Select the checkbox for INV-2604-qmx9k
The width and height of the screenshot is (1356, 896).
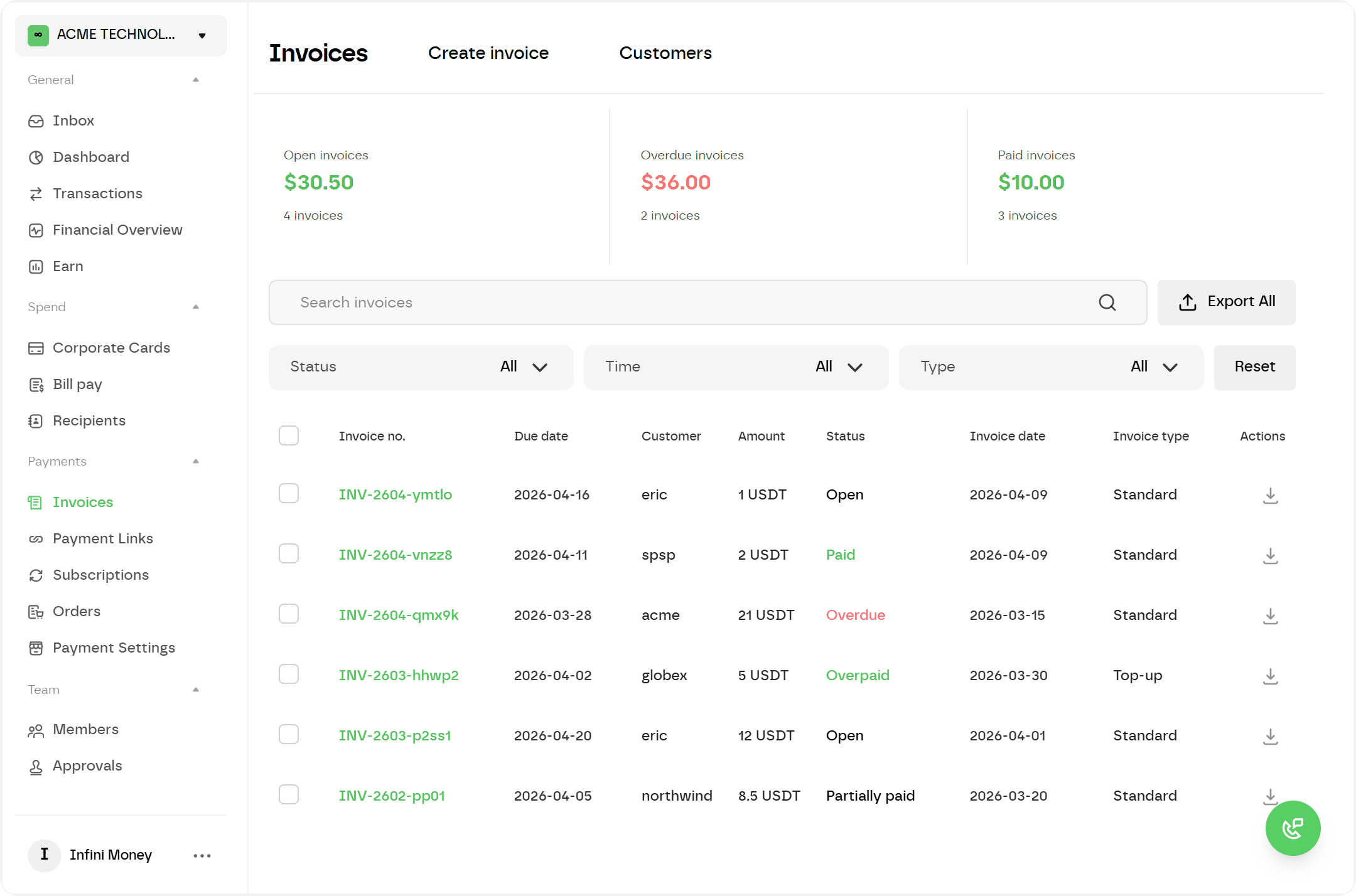point(289,614)
